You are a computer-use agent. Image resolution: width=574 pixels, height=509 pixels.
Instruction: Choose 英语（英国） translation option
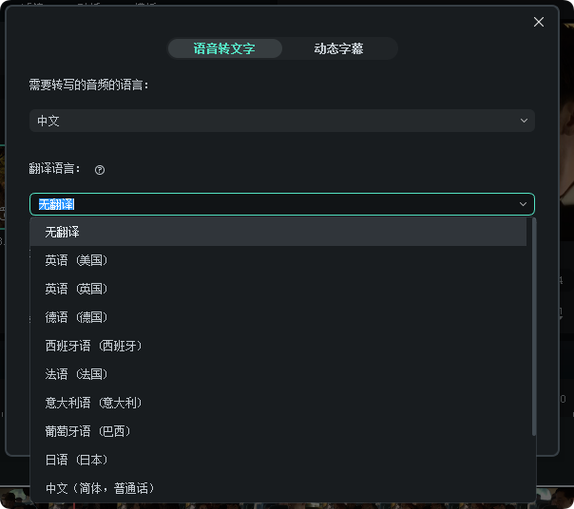(x=278, y=289)
